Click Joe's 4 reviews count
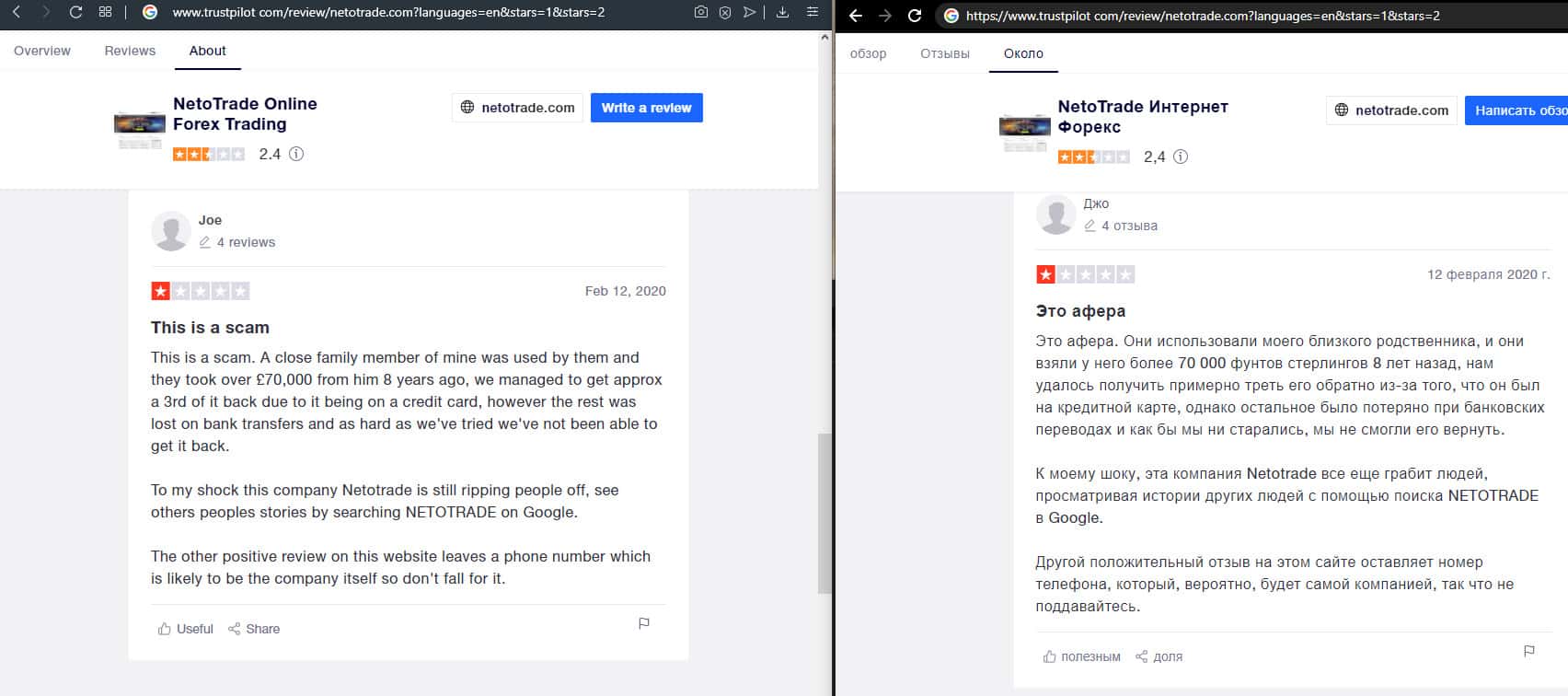 237,242
